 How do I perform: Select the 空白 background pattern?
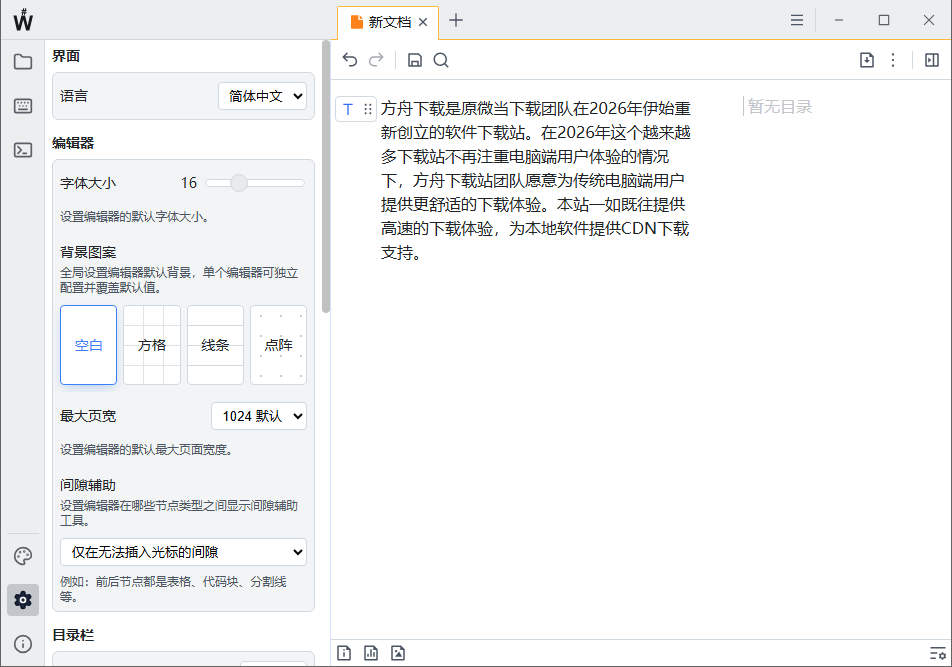(89, 345)
